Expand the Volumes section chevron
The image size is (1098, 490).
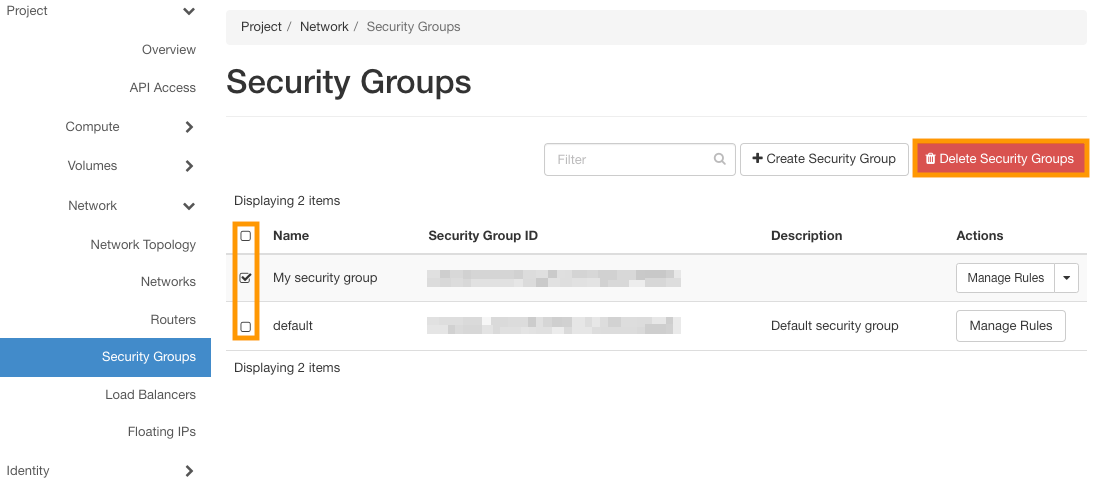pyautogui.click(x=189, y=167)
